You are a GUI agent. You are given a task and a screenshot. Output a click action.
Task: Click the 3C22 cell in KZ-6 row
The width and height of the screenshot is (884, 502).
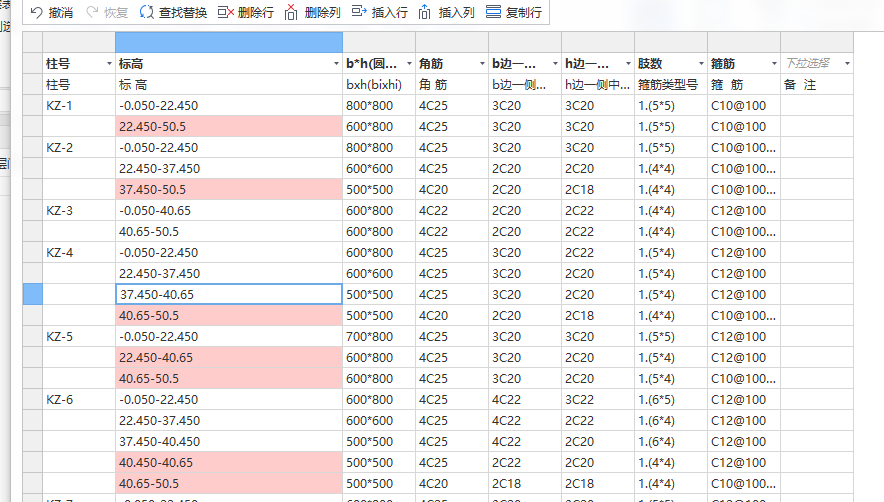(598, 399)
